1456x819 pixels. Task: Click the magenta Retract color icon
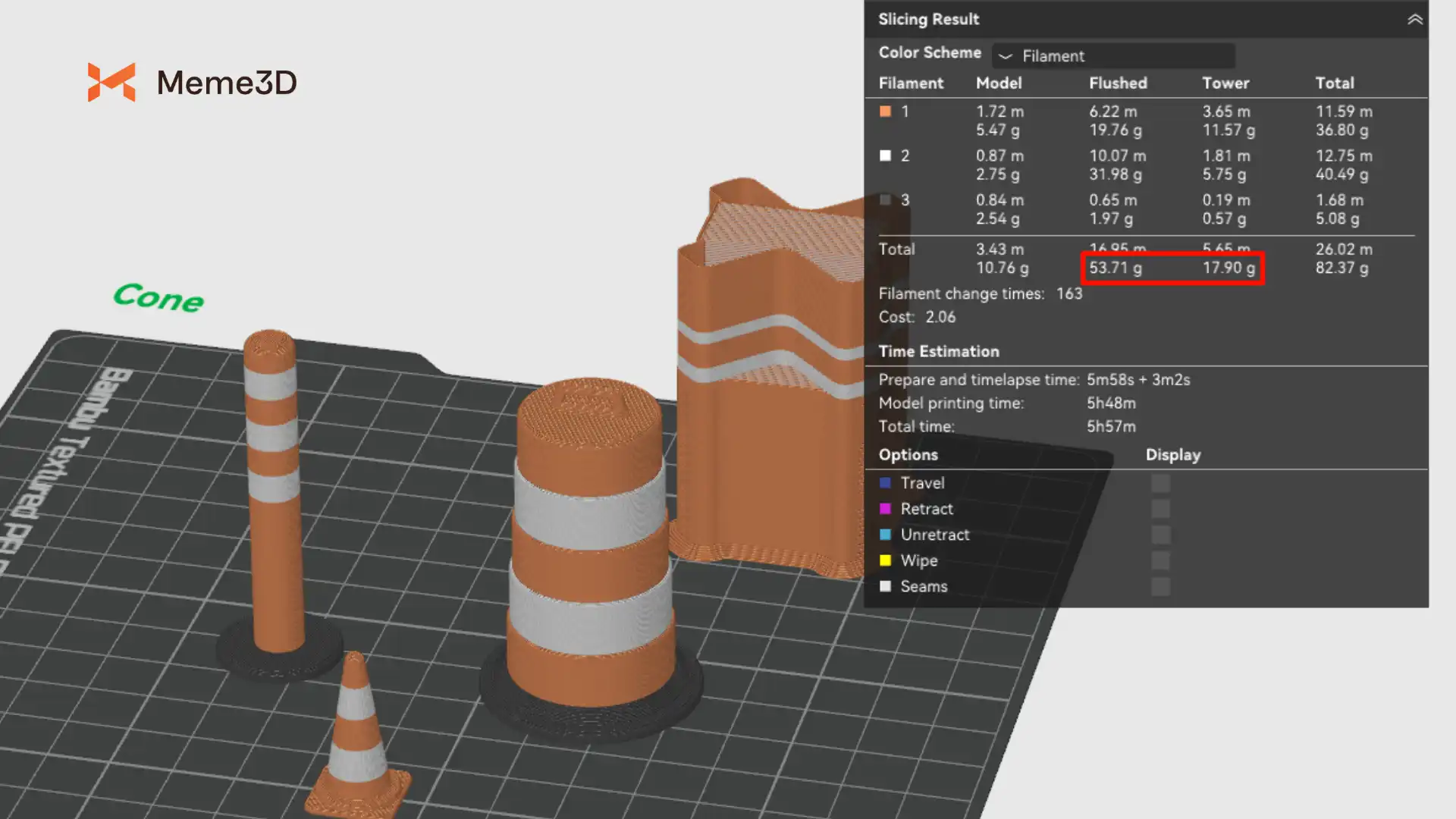[885, 509]
